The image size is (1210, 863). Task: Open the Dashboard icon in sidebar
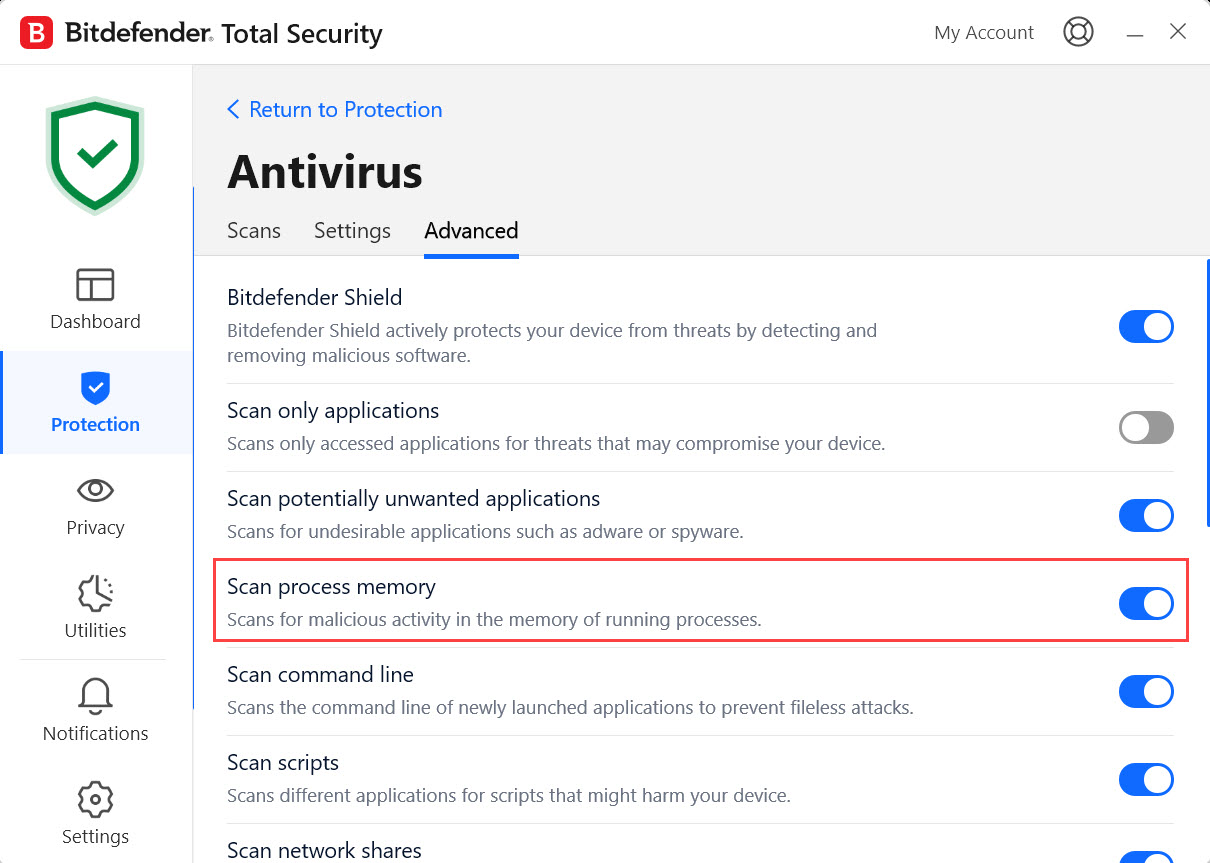tap(95, 286)
